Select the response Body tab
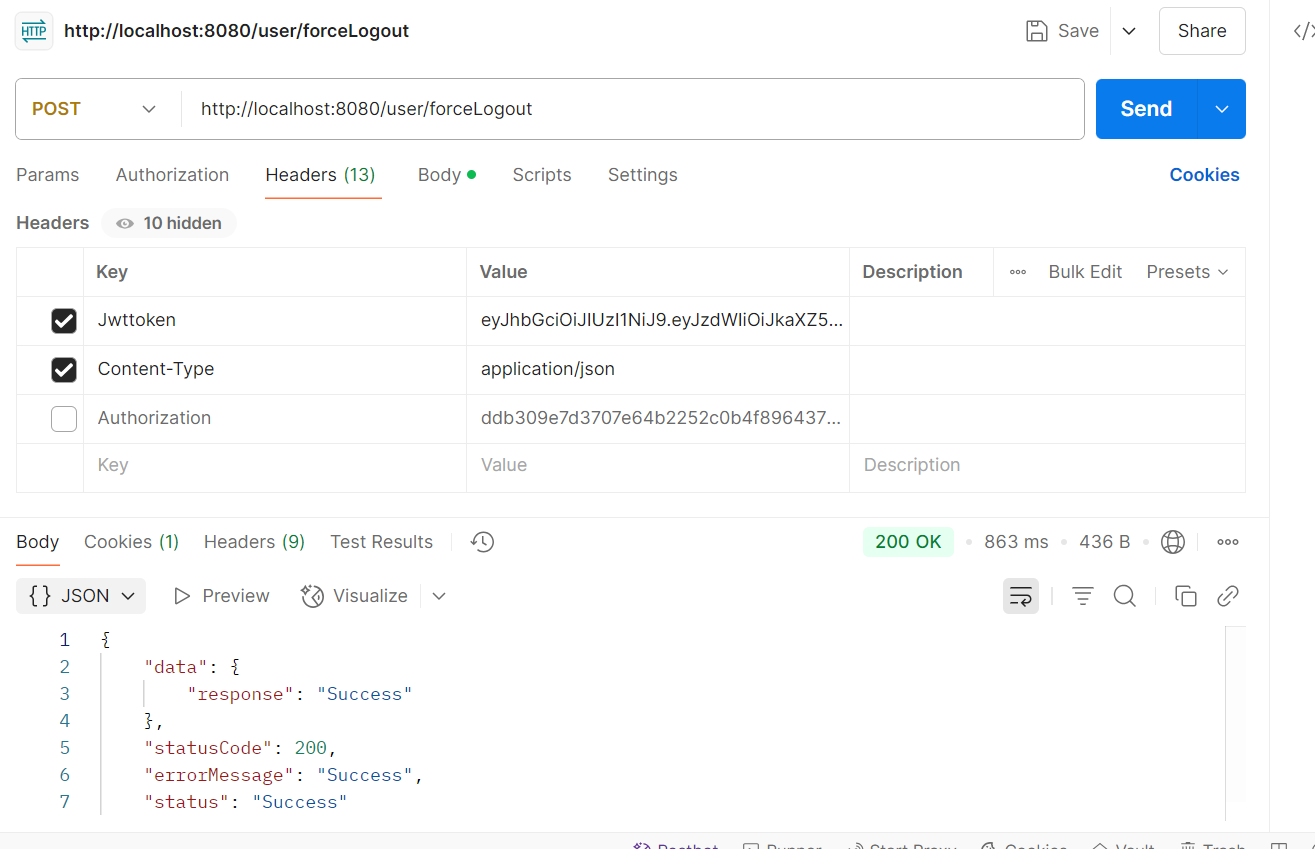 click(38, 542)
